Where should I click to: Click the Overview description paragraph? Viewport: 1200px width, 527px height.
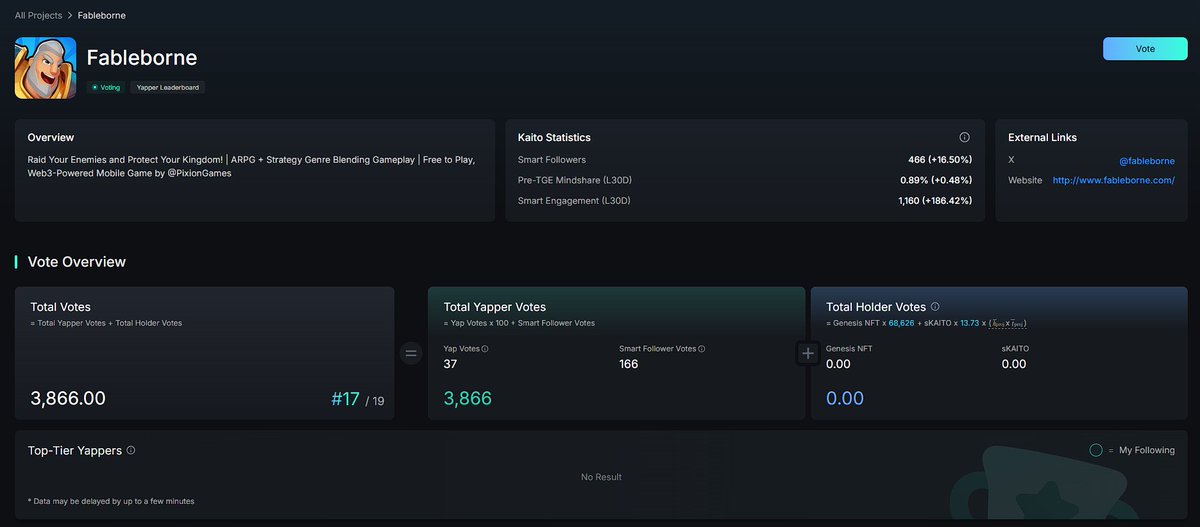(x=251, y=166)
